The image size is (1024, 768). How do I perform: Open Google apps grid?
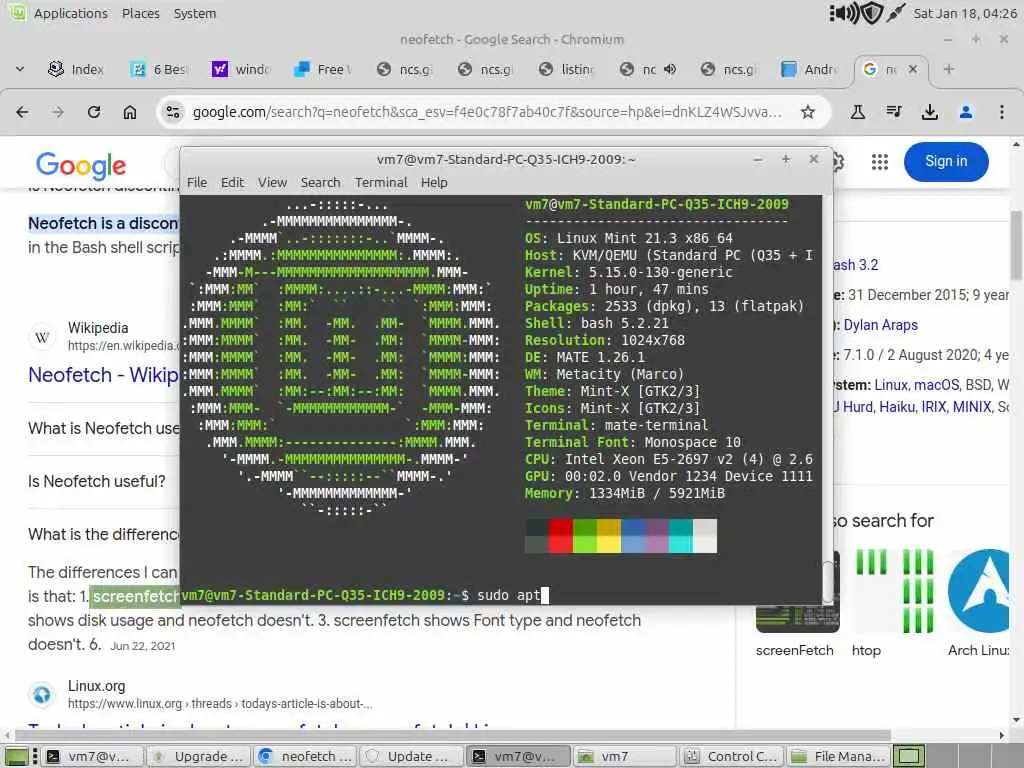point(880,162)
